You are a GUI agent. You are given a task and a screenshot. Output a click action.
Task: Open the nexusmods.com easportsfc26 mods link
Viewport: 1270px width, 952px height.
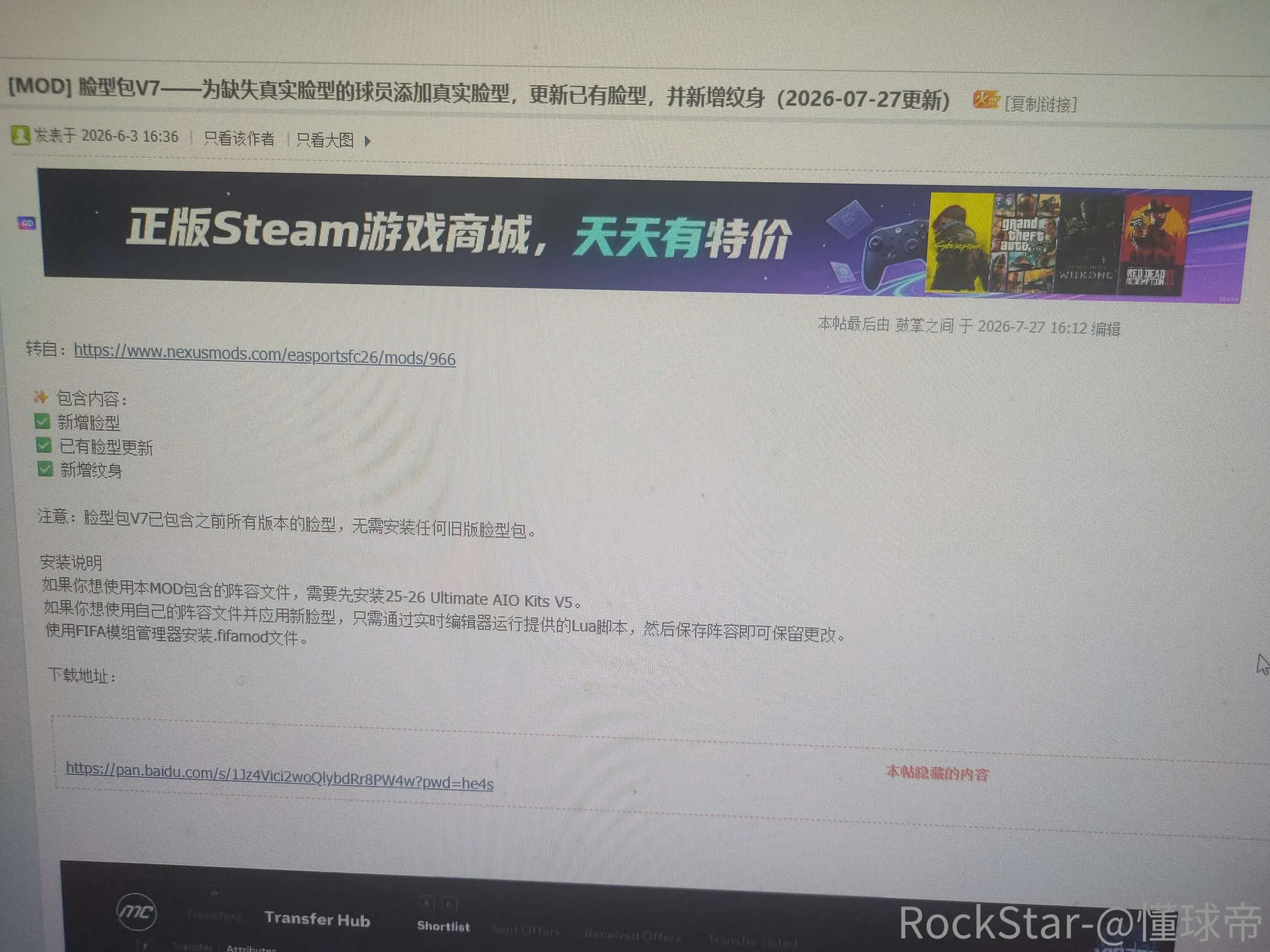265,354
